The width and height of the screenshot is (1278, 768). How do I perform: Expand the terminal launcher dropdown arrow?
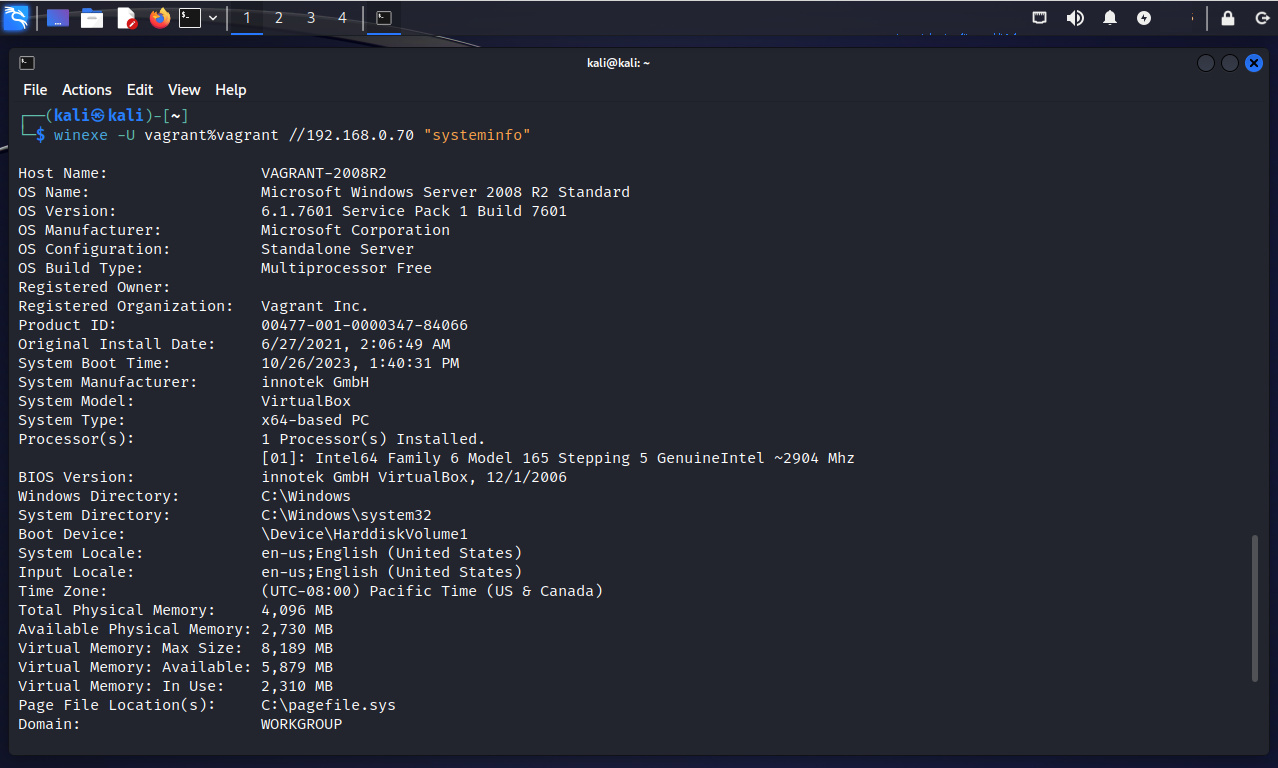pyautogui.click(x=213, y=18)
